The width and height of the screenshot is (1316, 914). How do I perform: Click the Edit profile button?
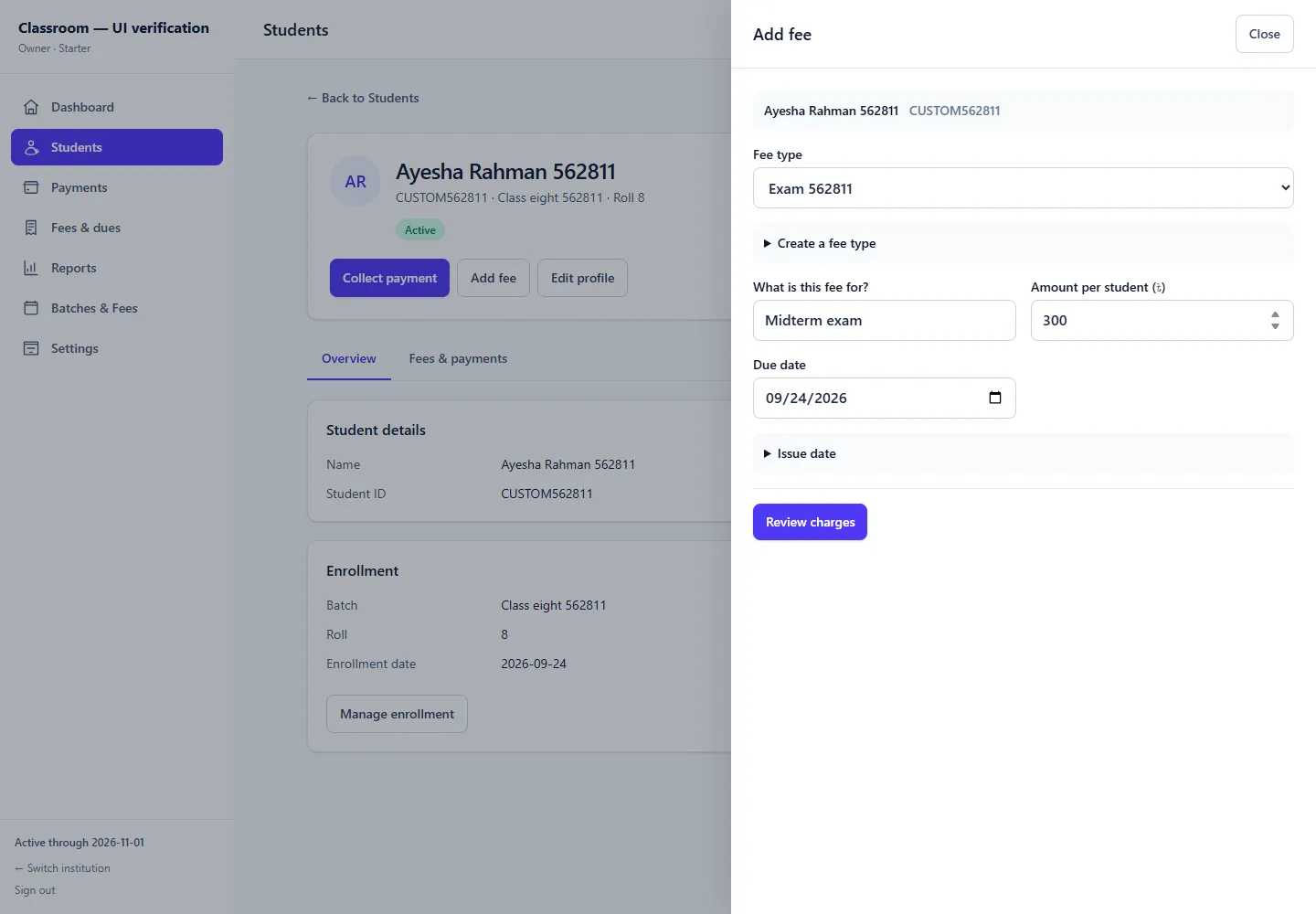(x=582, y=278)
